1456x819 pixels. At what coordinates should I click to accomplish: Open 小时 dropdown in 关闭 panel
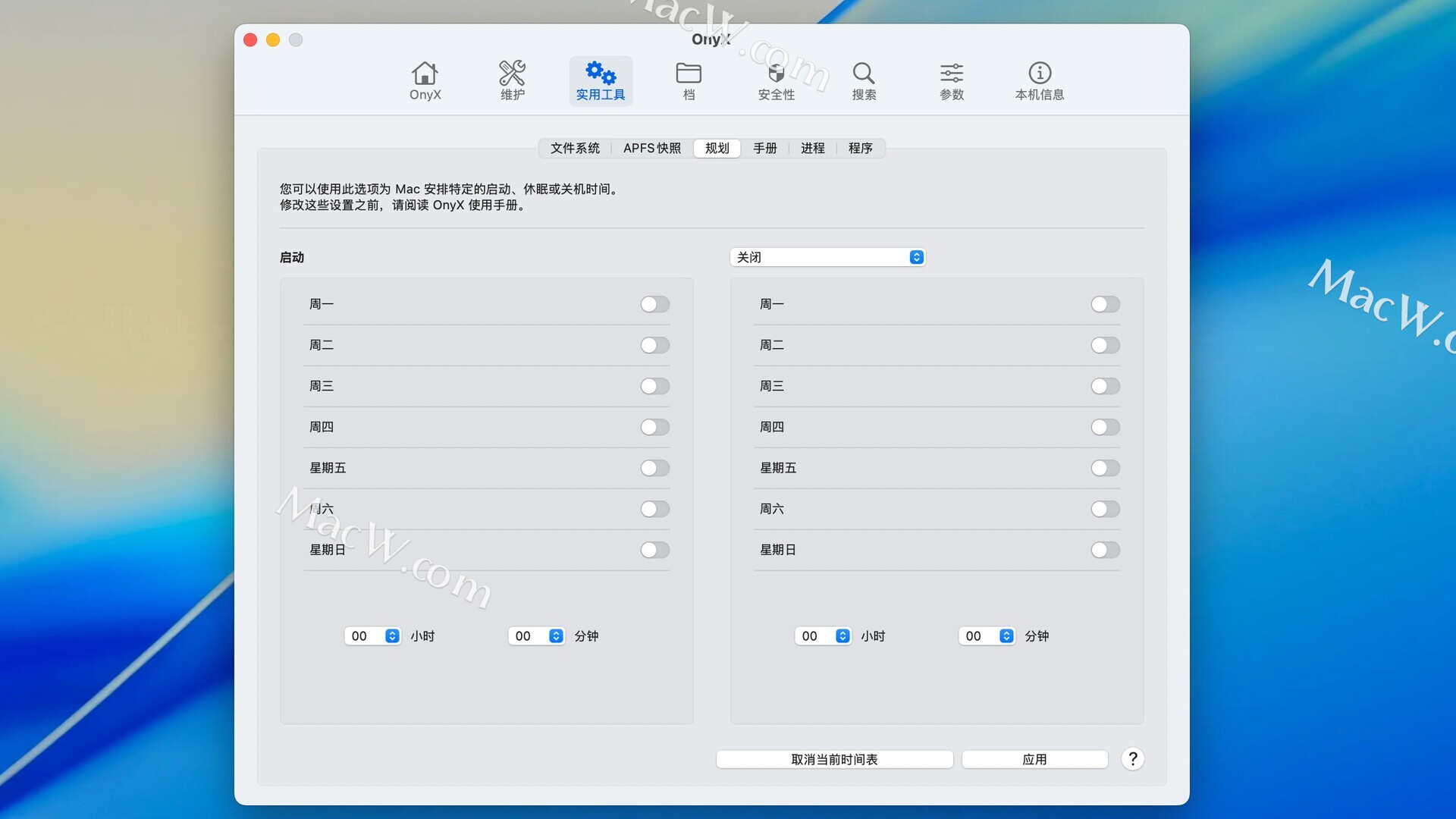tap(824, 636)
